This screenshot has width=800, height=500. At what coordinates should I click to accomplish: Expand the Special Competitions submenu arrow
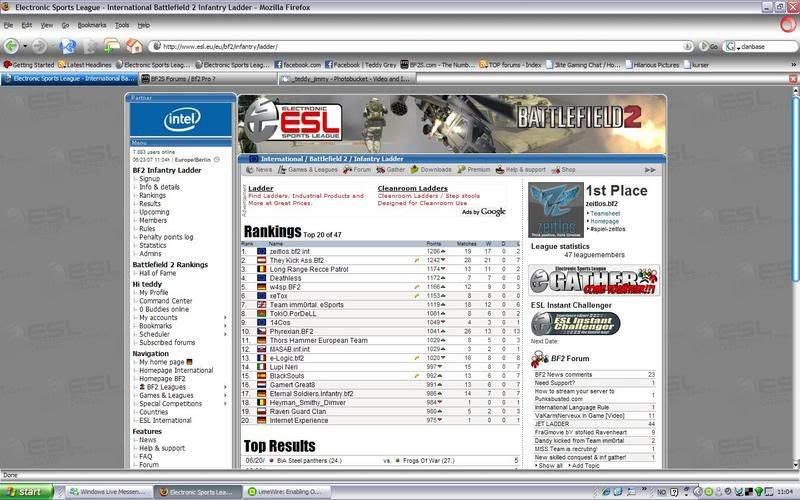(x=225, y=404)
